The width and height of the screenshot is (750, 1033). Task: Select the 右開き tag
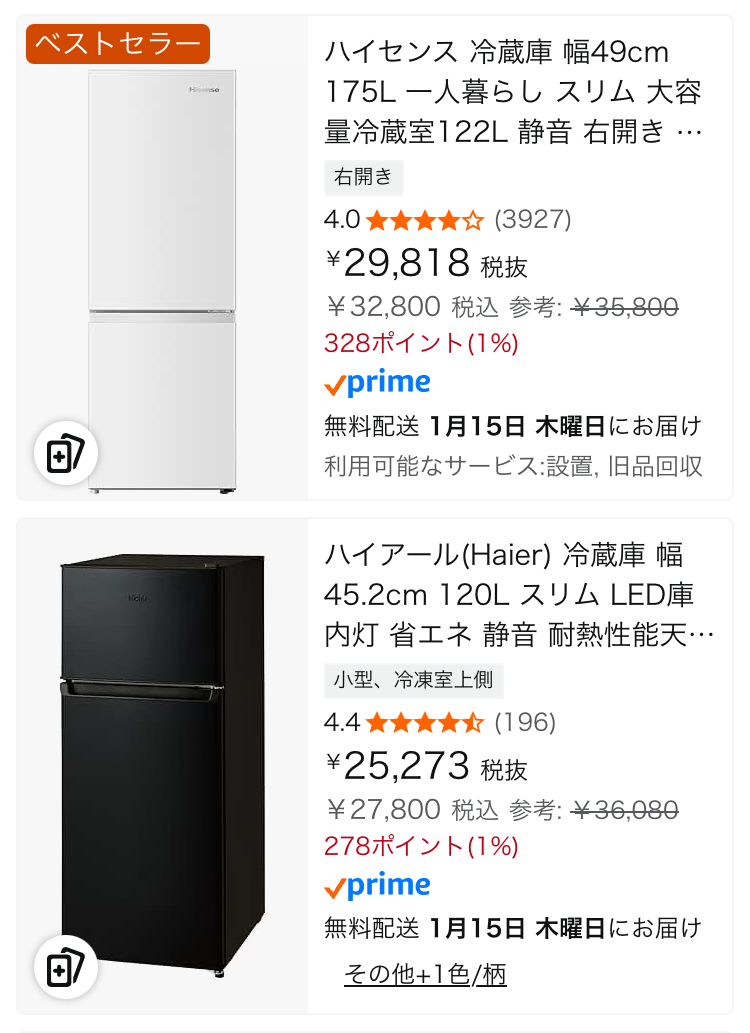tap(364, 178)
